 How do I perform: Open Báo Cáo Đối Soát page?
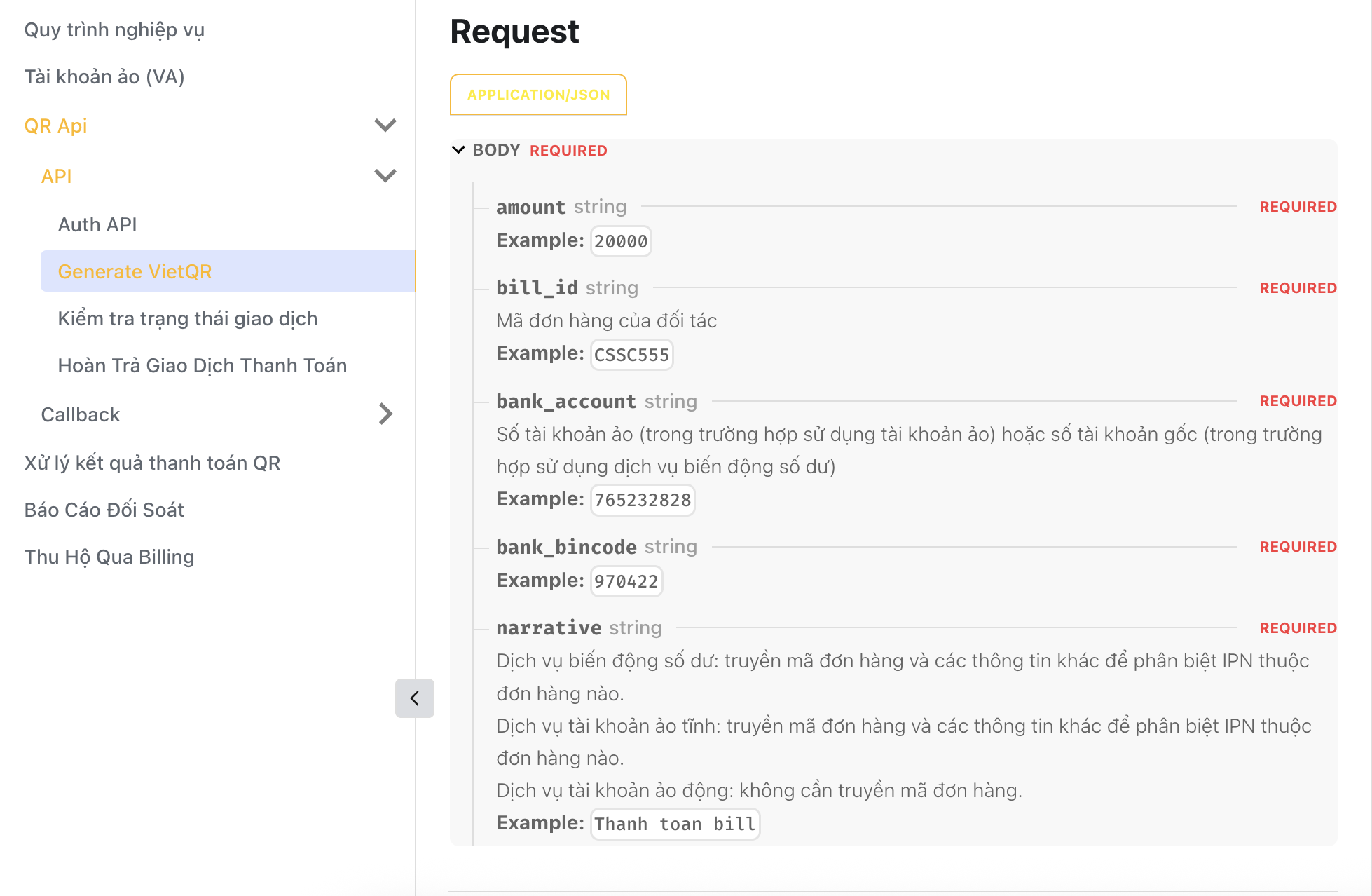point(104,510)
